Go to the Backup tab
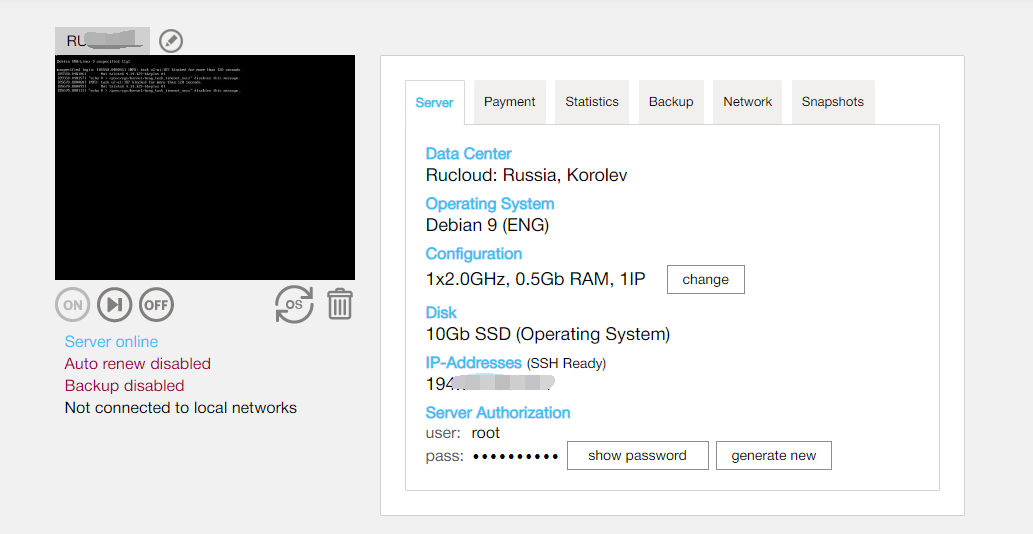 tap(671, 102)
